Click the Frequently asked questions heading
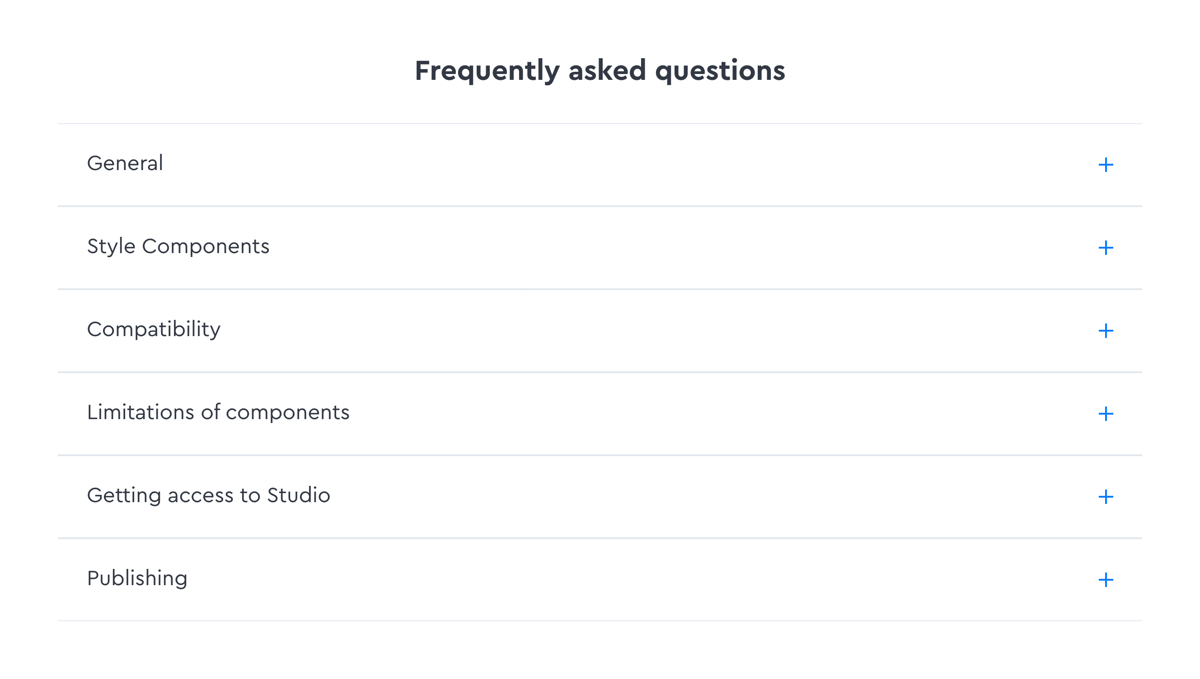Image resolution: width=1200 pixels, height=679 pixels. pyautogui.click(x=600, y=70)
